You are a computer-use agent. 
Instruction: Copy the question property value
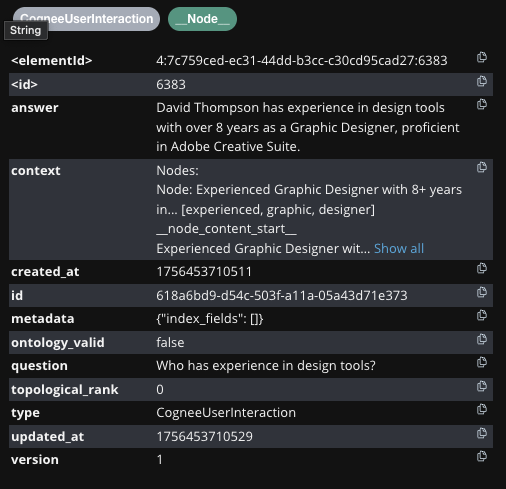[482, 362]
